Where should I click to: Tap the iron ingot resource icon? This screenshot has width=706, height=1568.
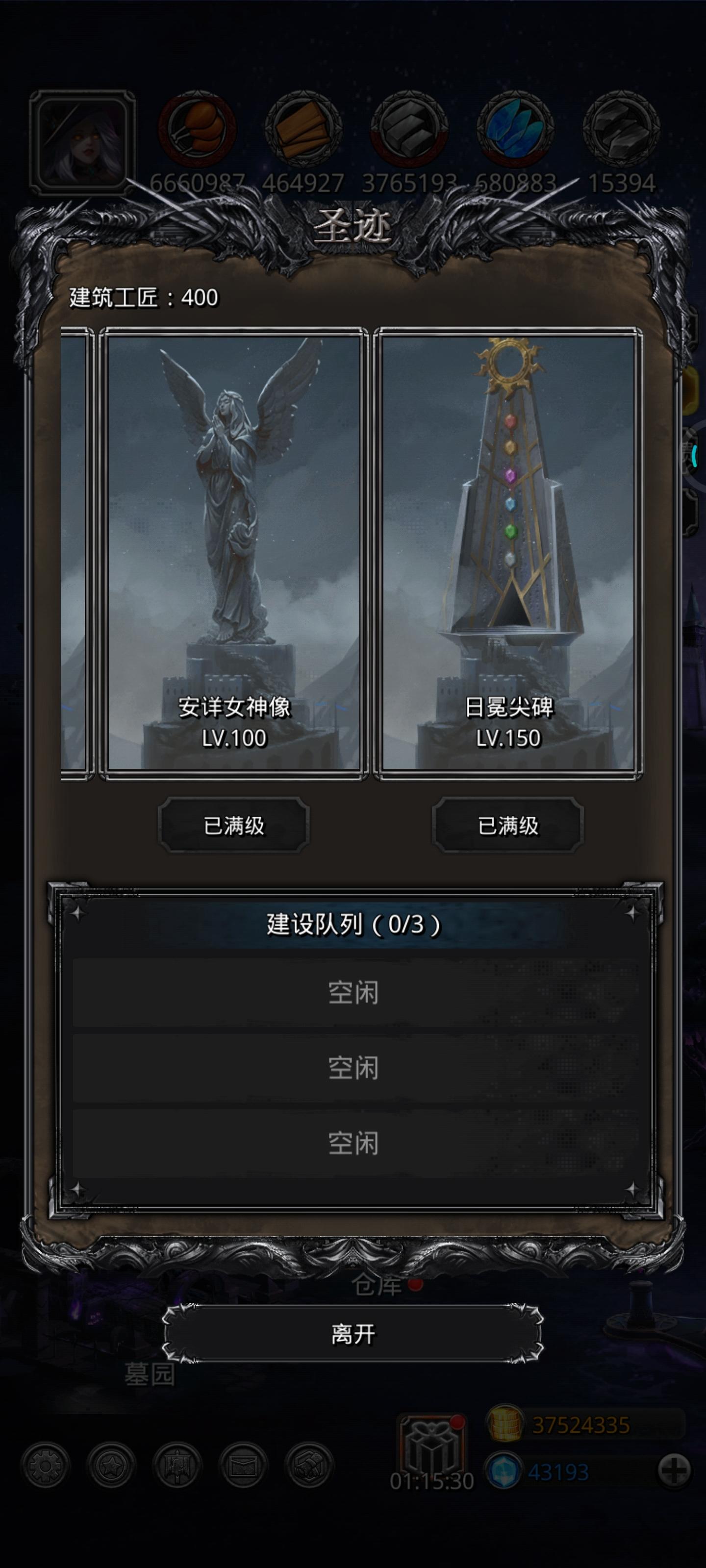[x=409, y=129]
